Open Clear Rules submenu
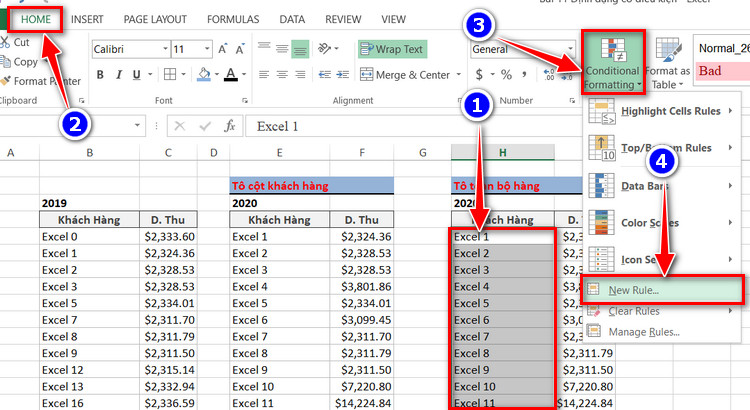 662,311
